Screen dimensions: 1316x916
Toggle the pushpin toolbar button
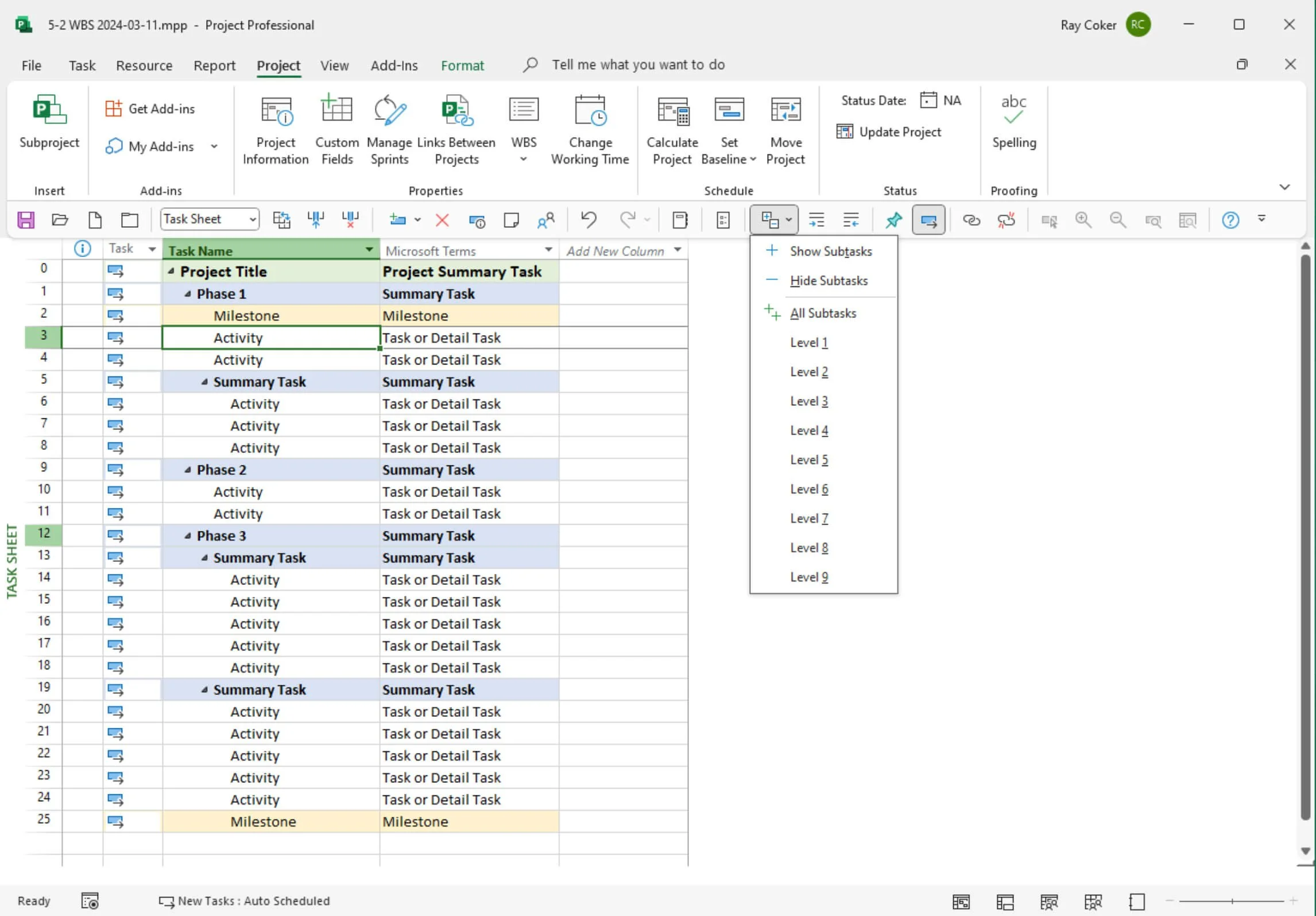(x=893, y=220)
